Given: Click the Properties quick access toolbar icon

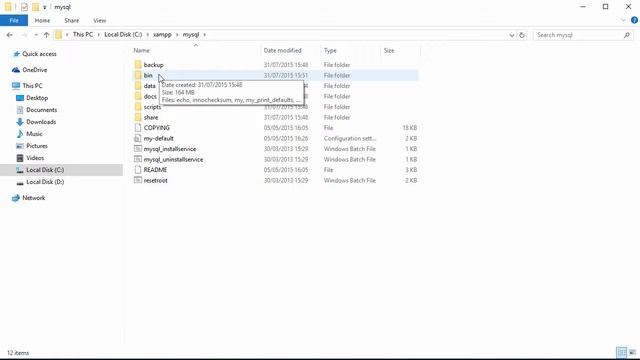Looking at the screenshot, I should click(x=24, y=7).
